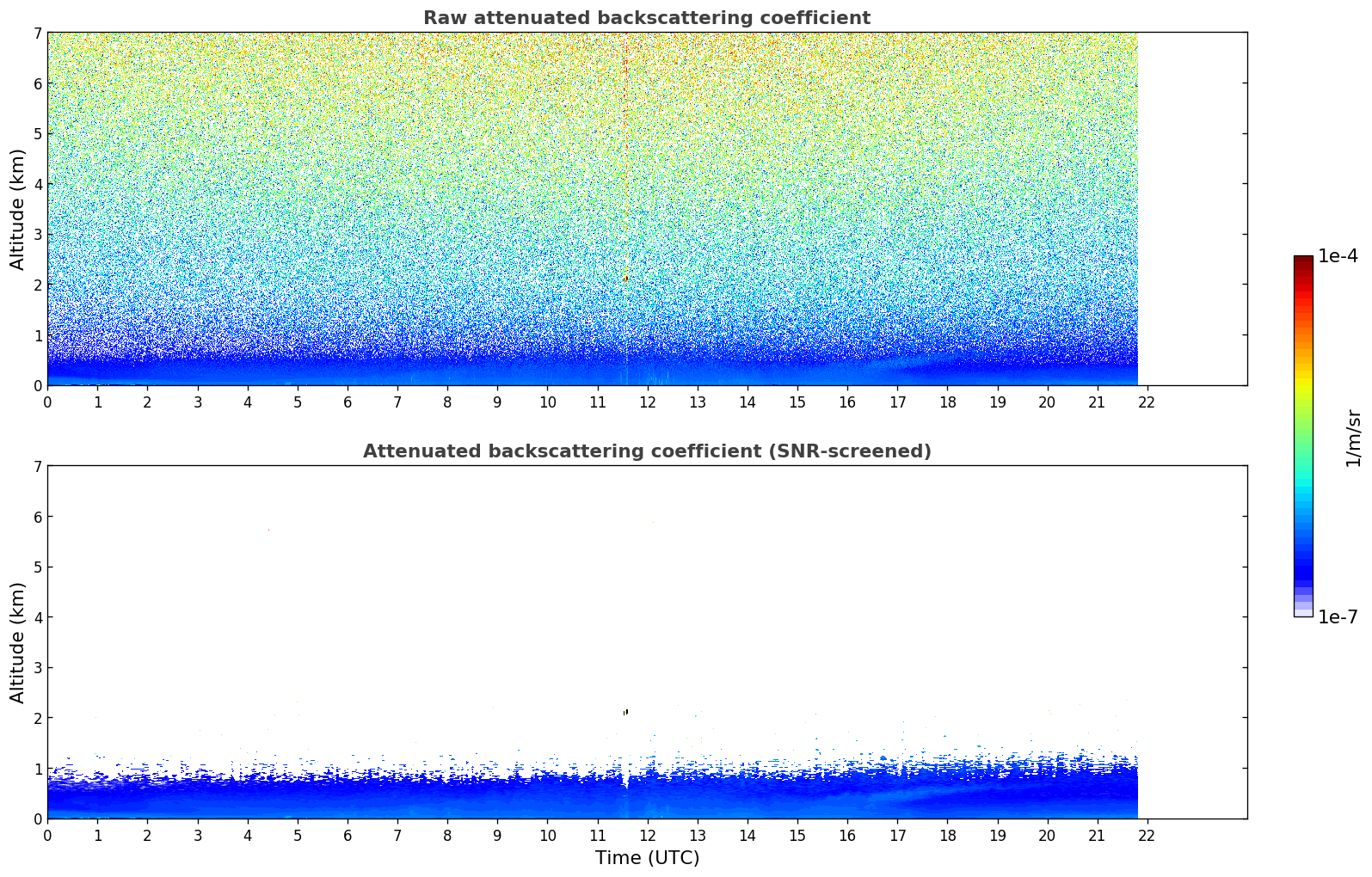Click the 'Time (UTC)' axis label
Screen dimensions: 1372x877
[x=647, y=858]
